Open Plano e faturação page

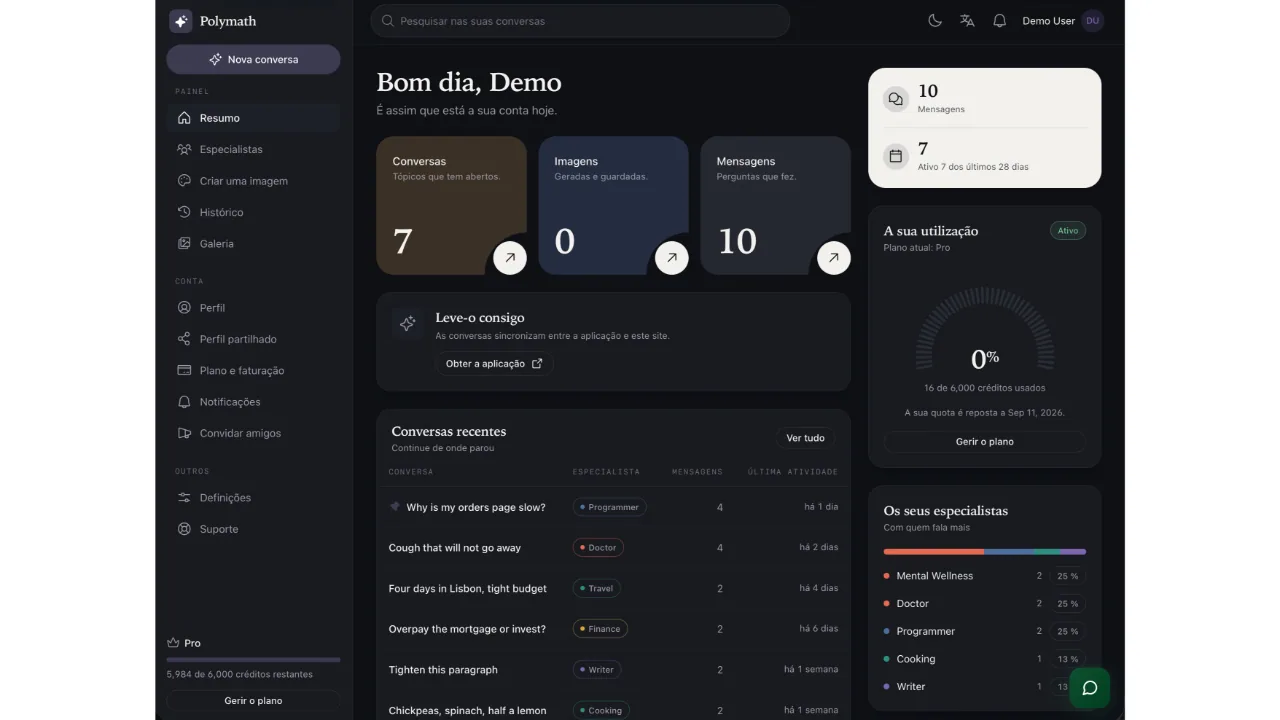click(x=253, y=370)
